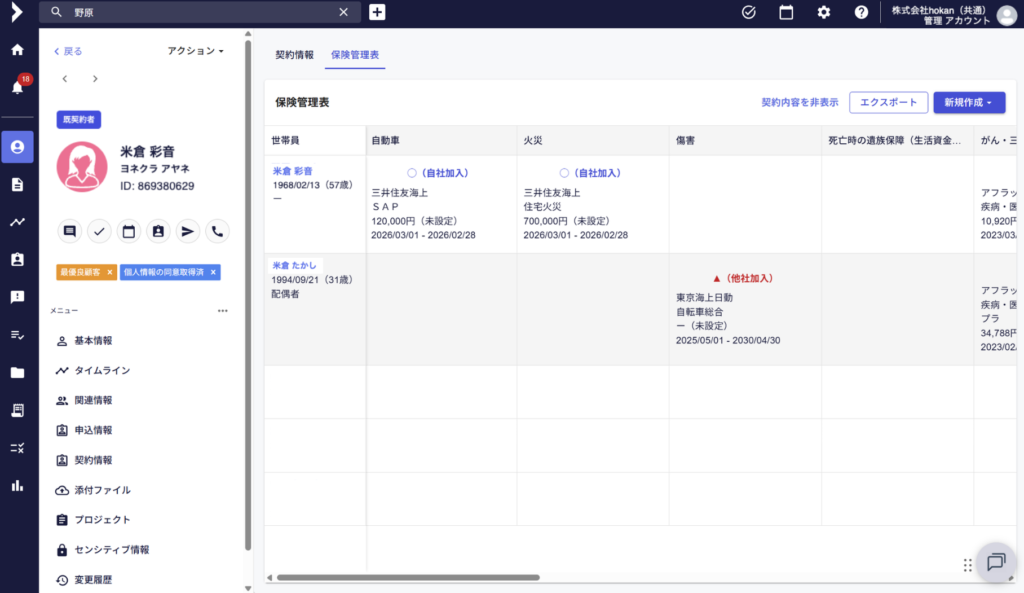Open the notifications bell icon
This screenshot has height=593, width=1024.
(17, 87)
